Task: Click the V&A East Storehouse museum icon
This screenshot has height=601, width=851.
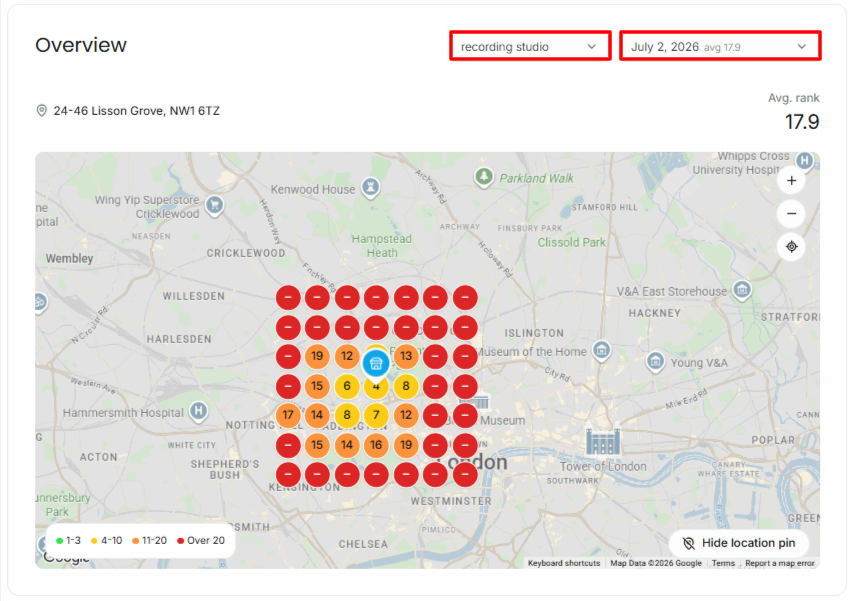Action: 741,290
